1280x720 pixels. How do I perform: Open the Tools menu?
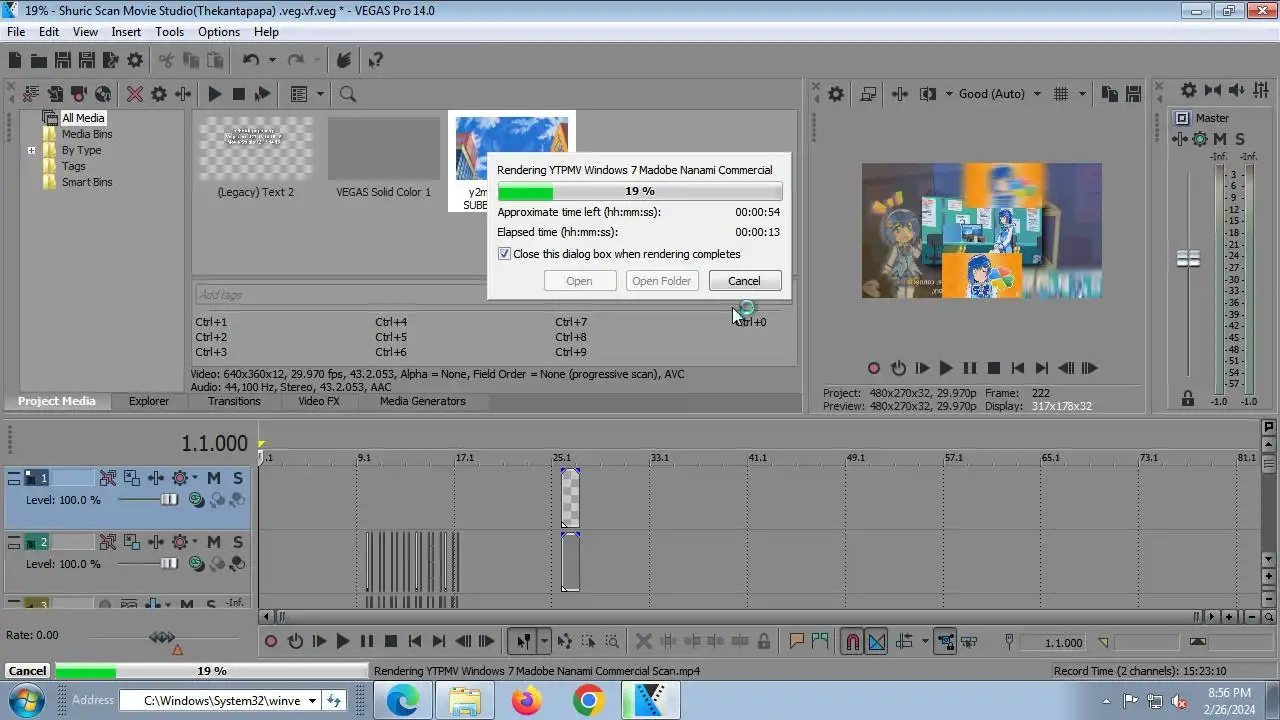pos(169,32)
